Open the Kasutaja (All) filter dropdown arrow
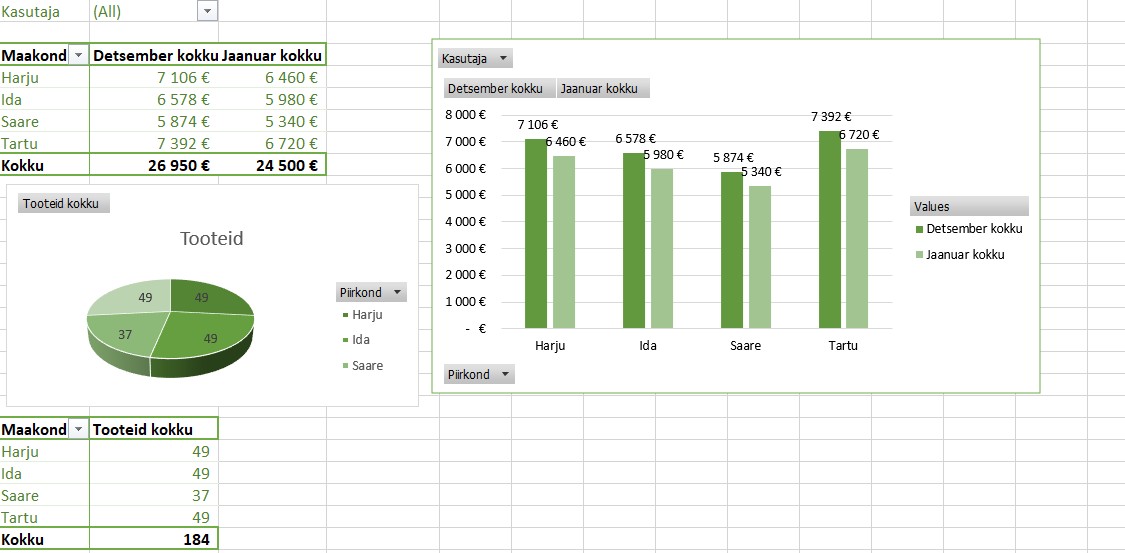1125x553 pixels. (x=207, y=12)
